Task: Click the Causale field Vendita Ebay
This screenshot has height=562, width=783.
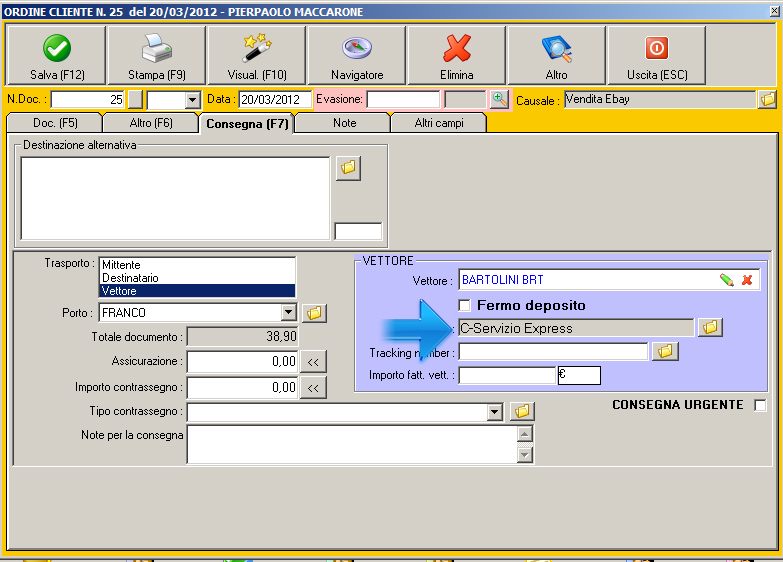Action: pos(660,99)
